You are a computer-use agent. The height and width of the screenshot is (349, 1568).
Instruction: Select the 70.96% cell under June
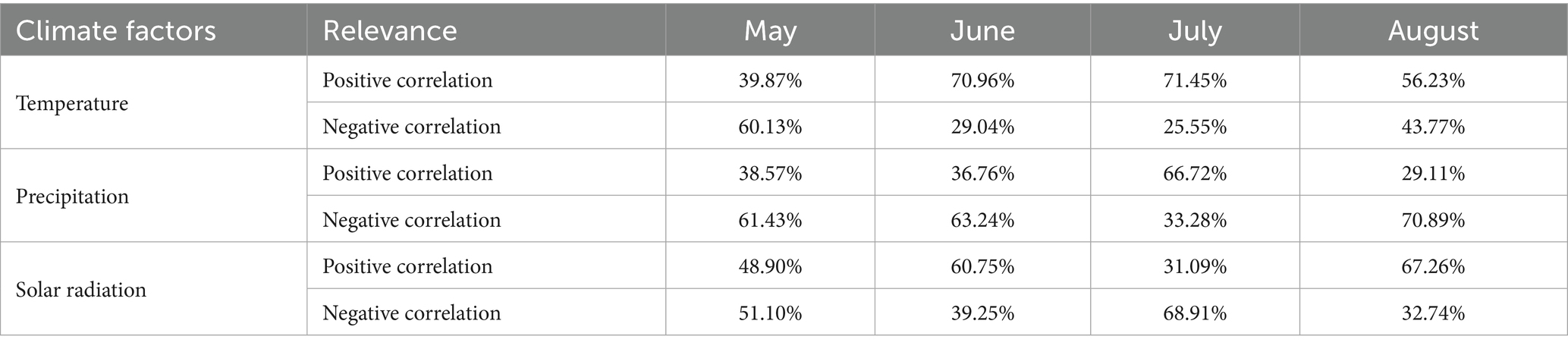(x=982, y=80)
